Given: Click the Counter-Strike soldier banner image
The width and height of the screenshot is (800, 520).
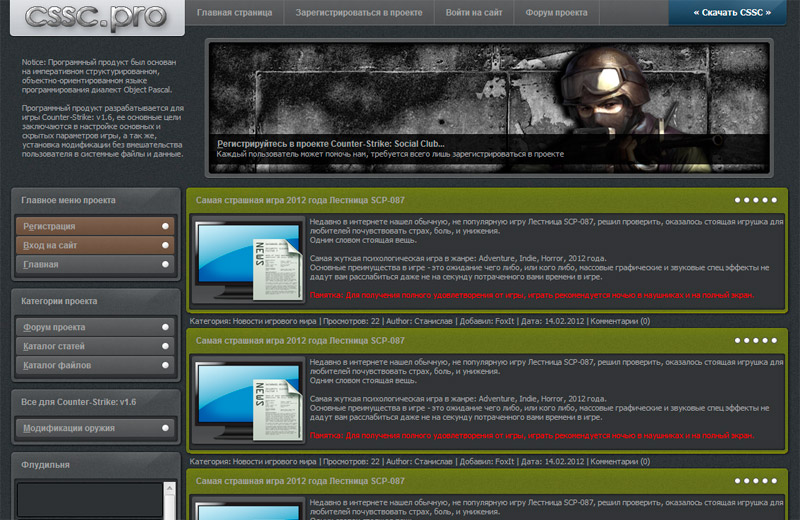Looking at the screenshot, I should pyautogui.click(x=489, y=108).
